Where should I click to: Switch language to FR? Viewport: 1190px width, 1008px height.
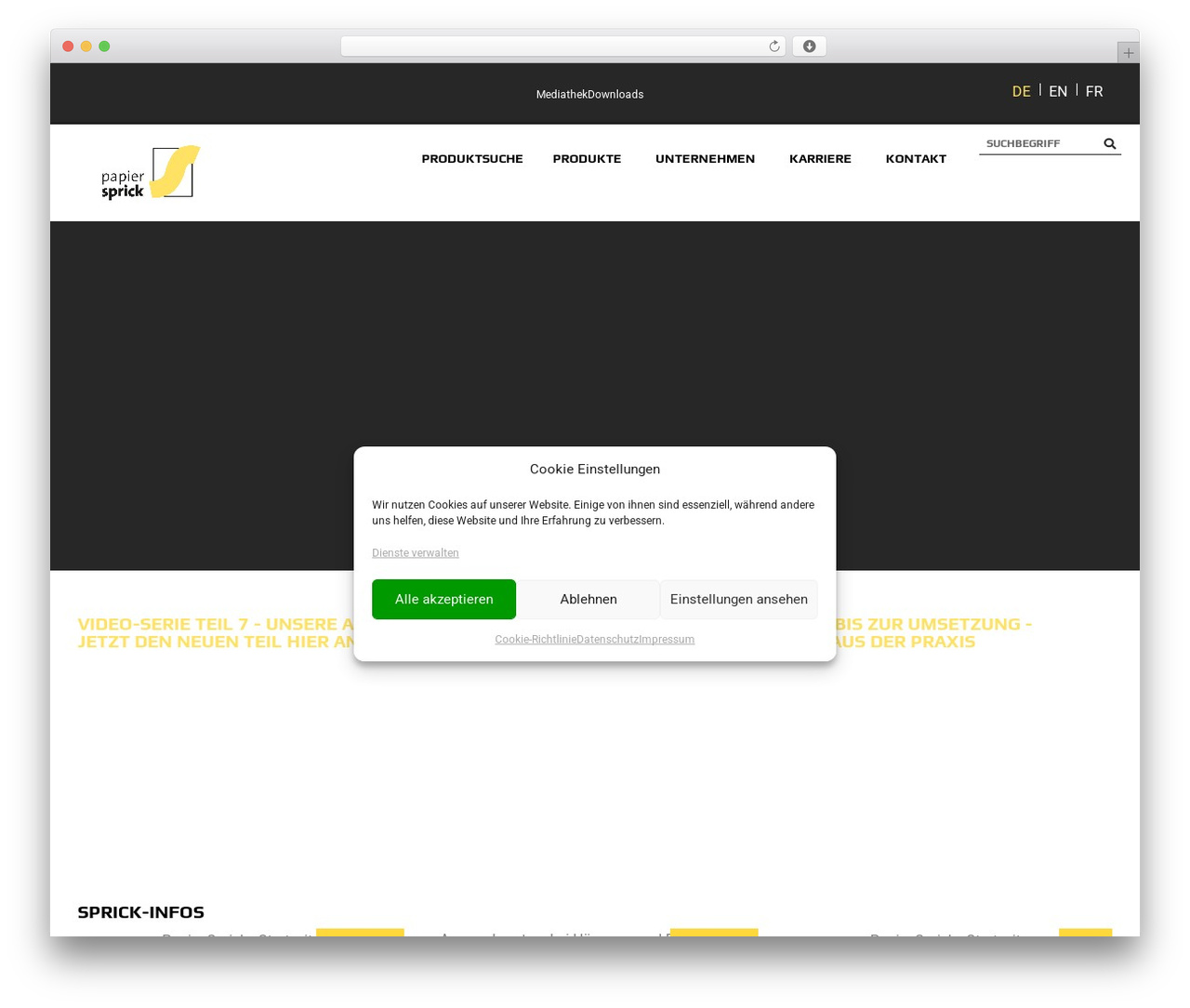pyautogui.click(x=1094, y=91)
